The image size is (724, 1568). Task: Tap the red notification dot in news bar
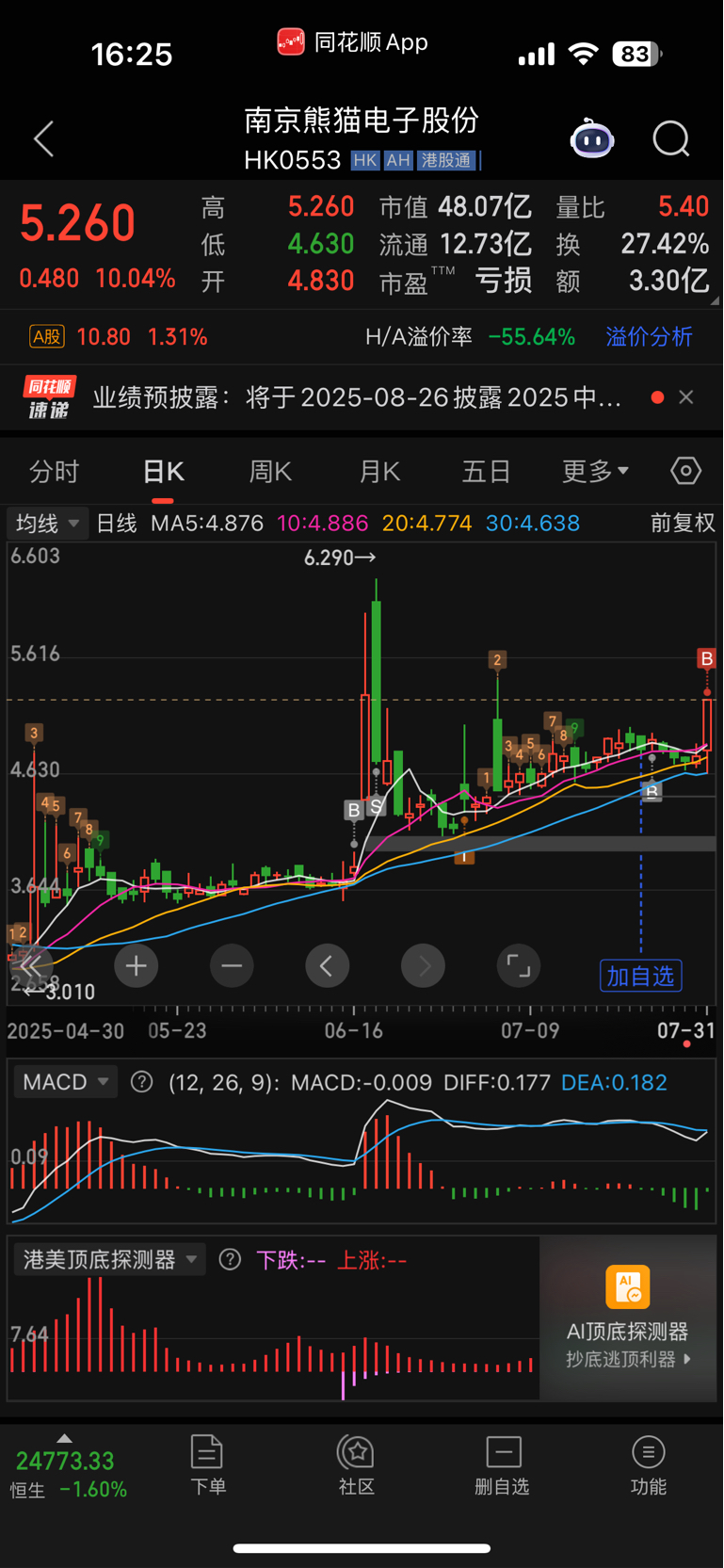(x=657, y=397)
